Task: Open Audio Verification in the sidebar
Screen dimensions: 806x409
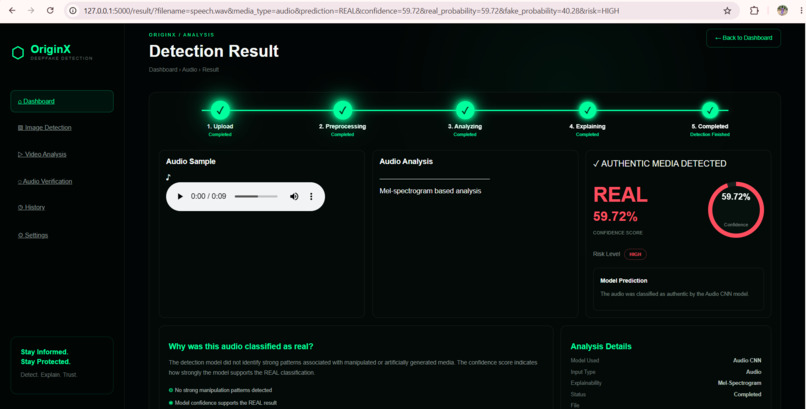Action: 45,181
